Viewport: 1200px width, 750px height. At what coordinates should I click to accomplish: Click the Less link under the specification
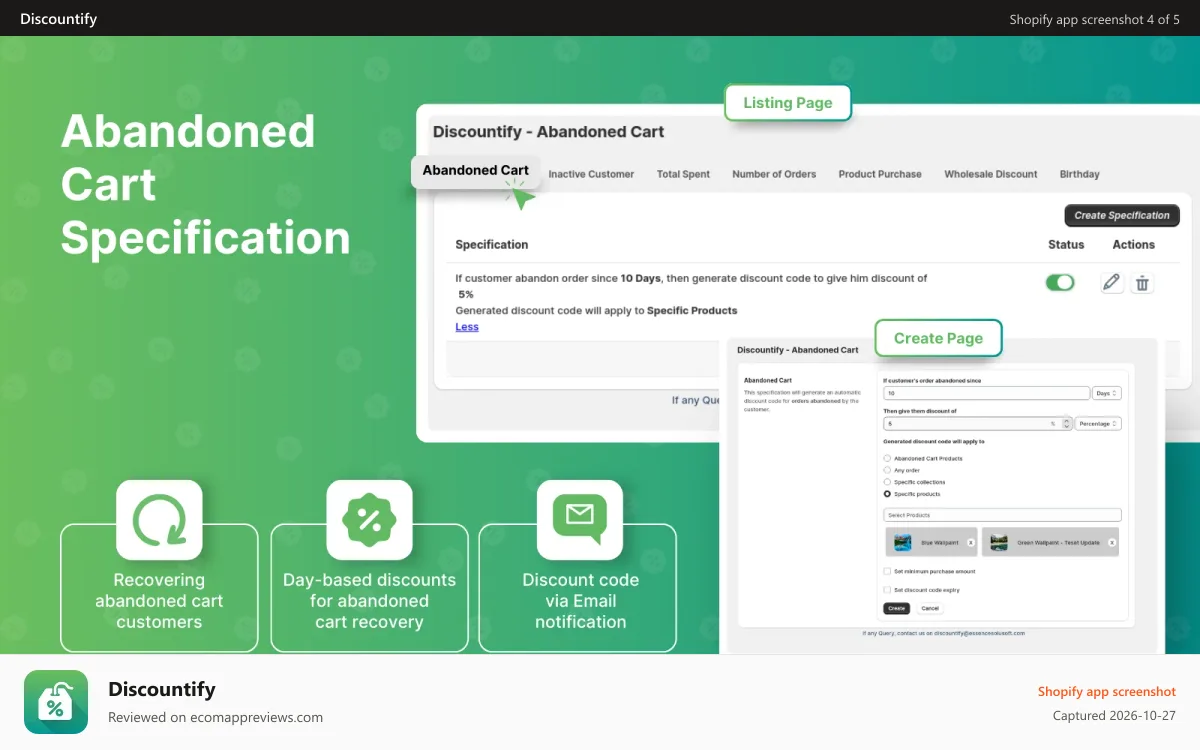click(467, 327)
